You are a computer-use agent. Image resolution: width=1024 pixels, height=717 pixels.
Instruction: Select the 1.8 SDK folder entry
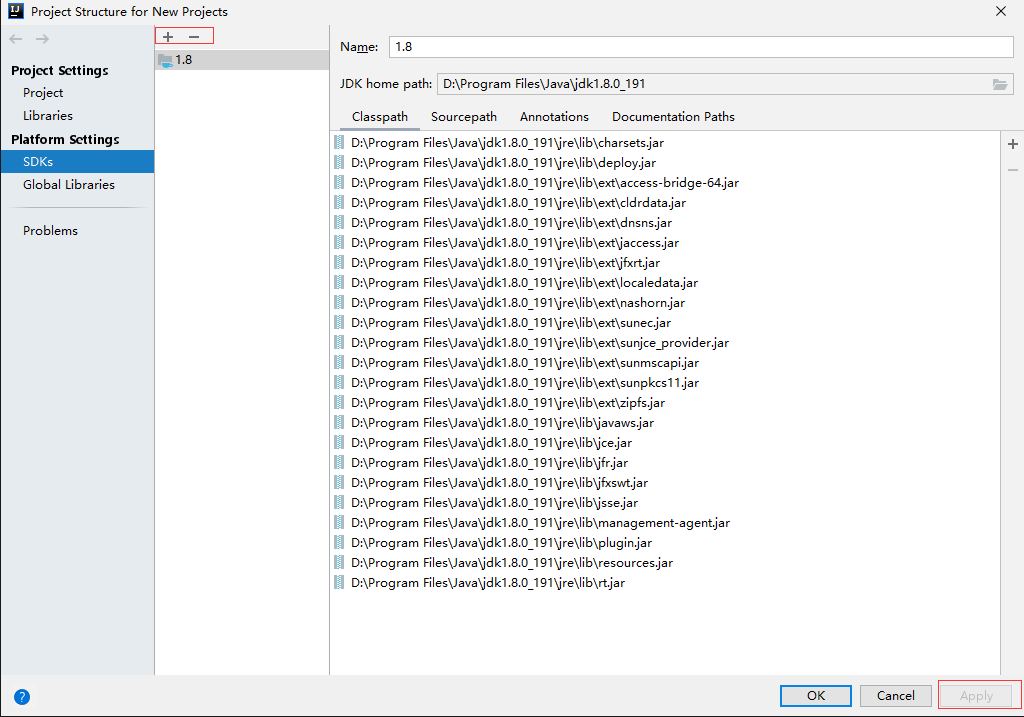point(242,60)
